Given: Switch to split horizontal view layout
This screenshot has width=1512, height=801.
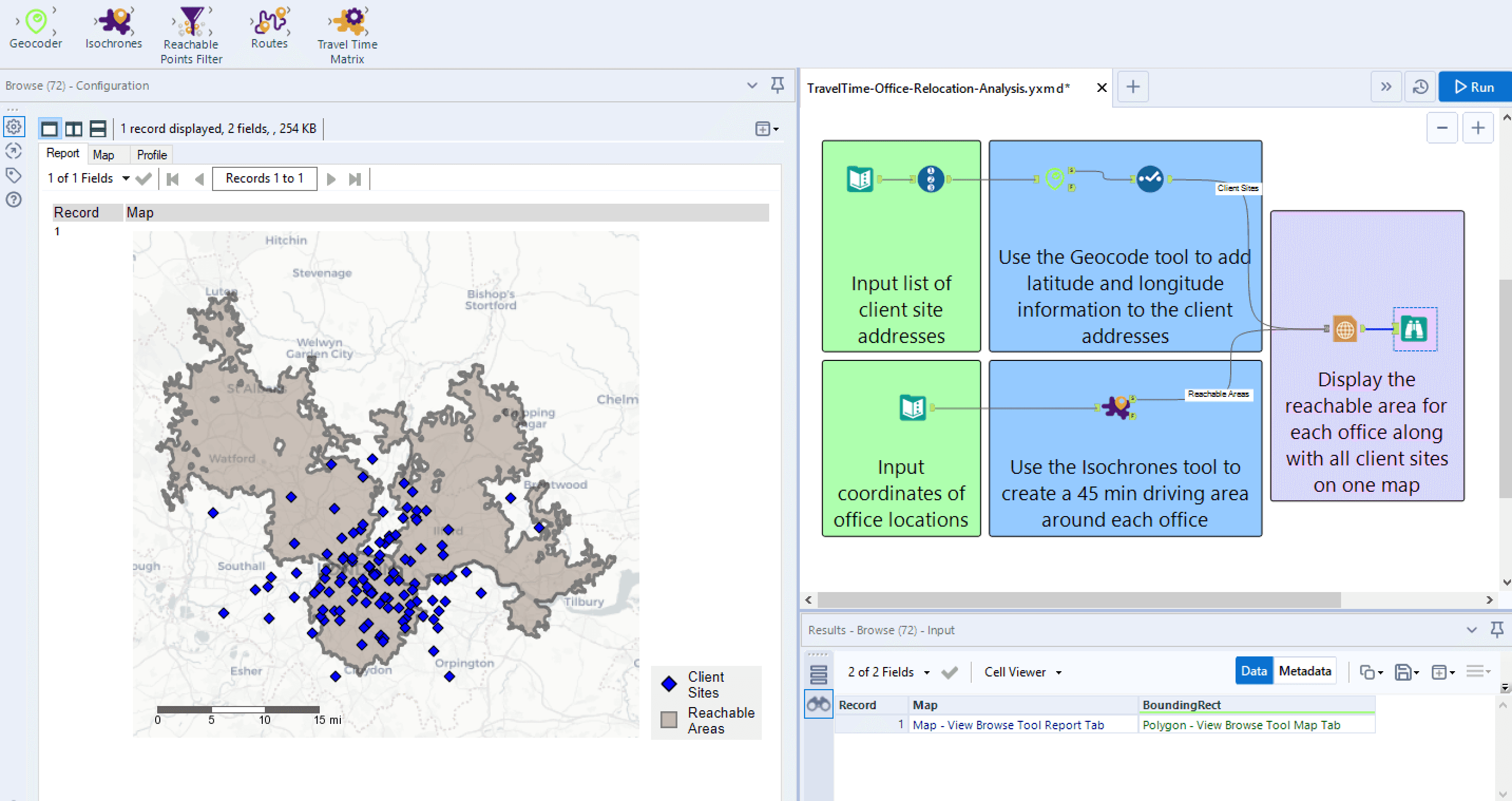Looking at the screenshot, I should tap(98, 129).
